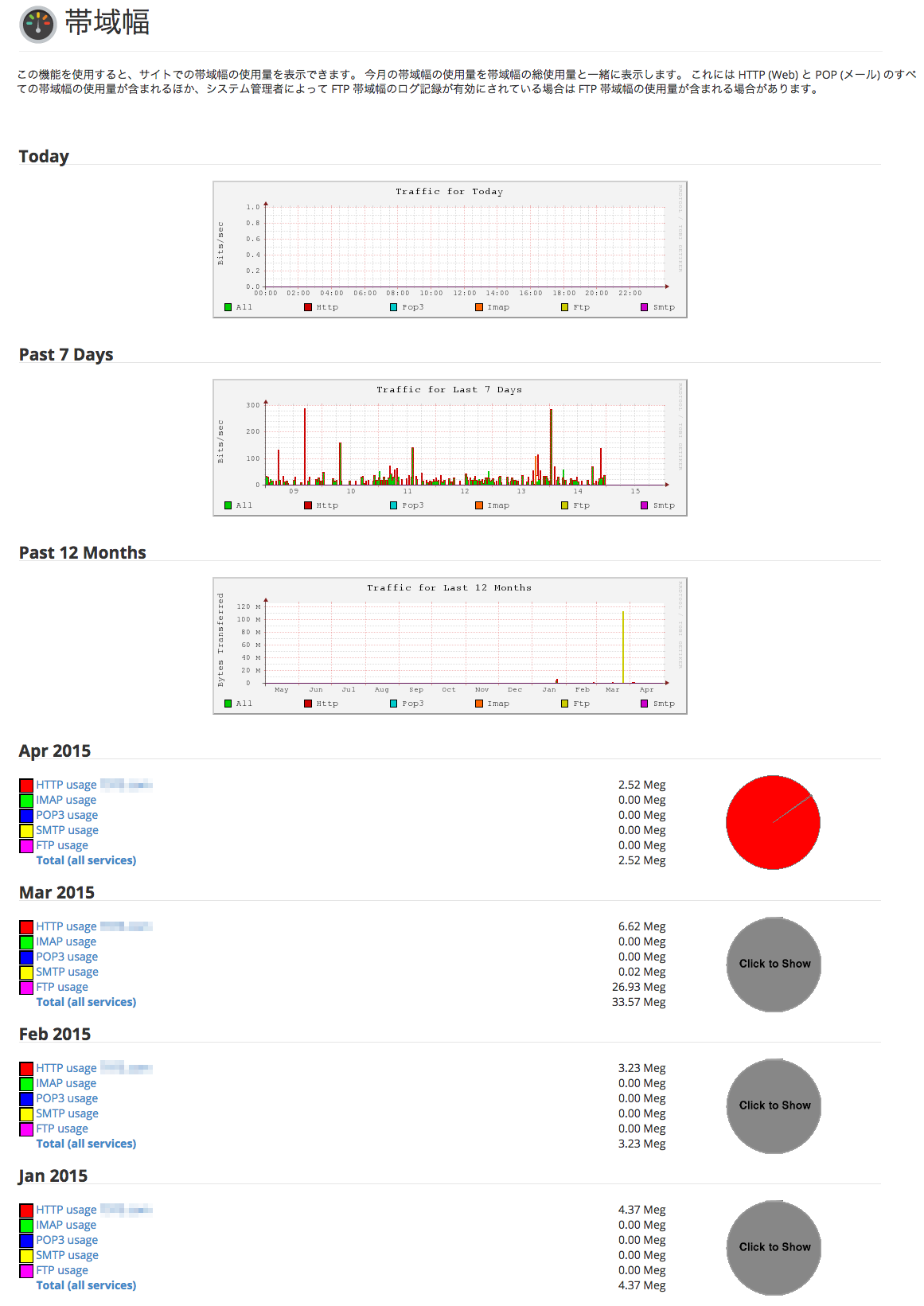Click blue POP3 swatch under Feb 2015
This screenshot has width=924, height=1306.
coord(26,1099)
